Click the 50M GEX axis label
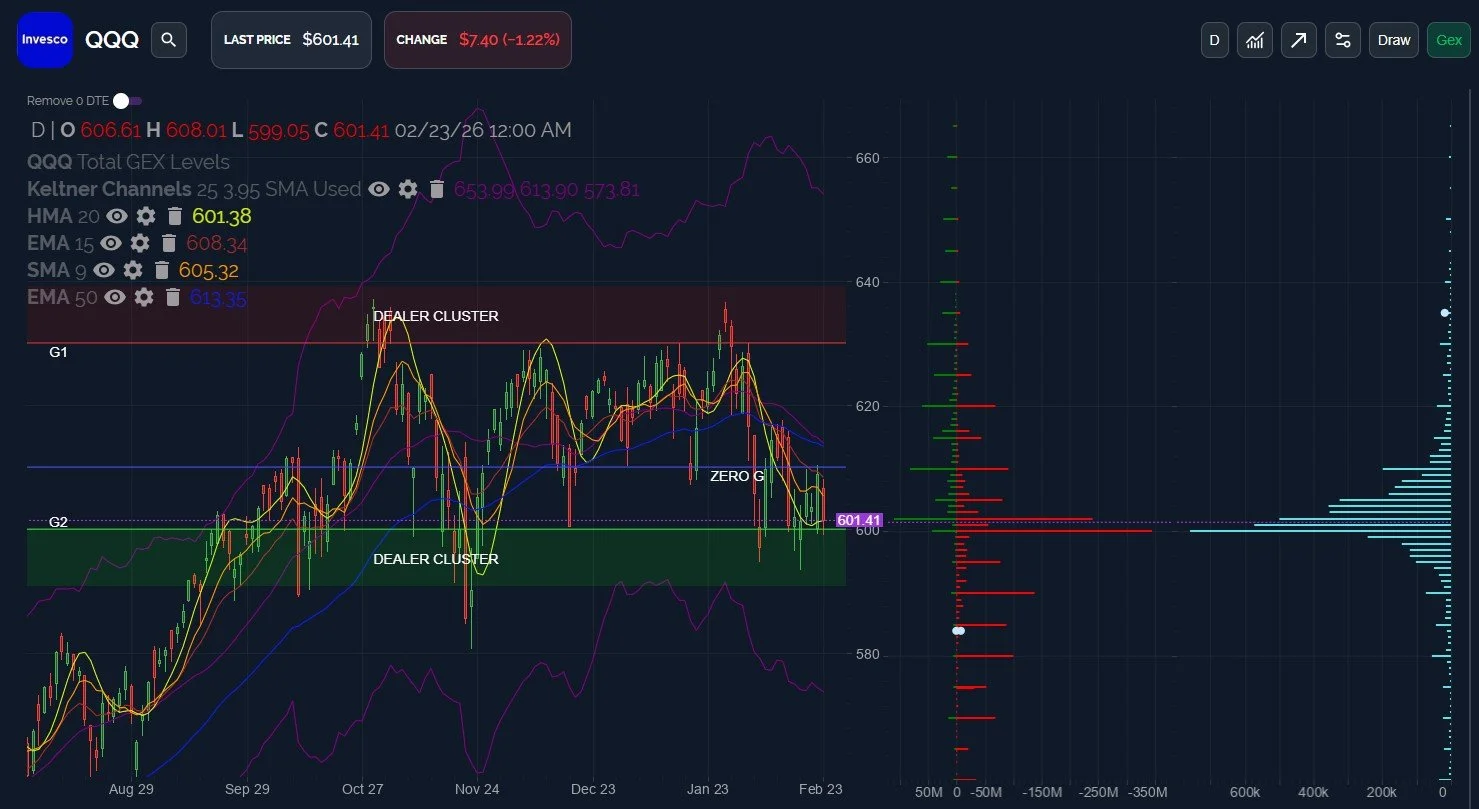The image size is (1479, 809). 929,792
